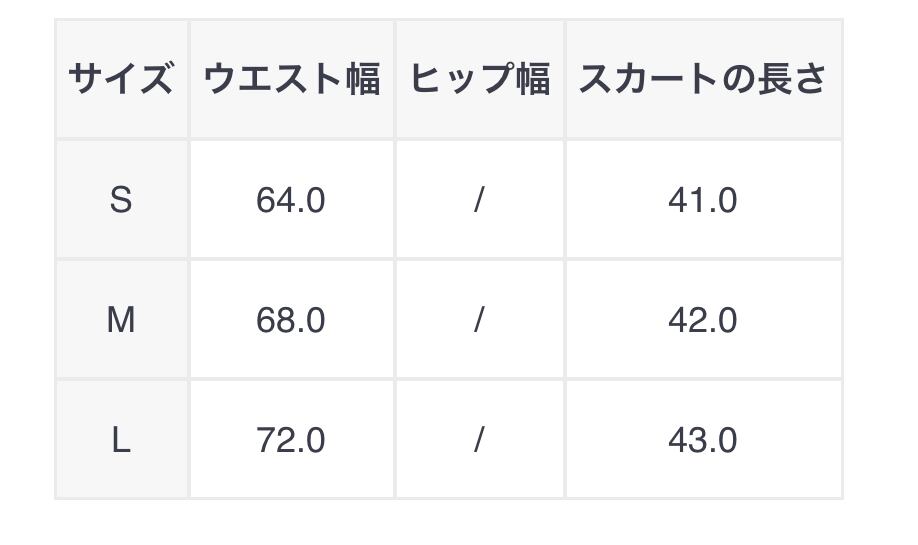Viewport: 918px width, 545px height.
Task: Click the 68.0 waist width cell
Action: click(x=291, y=320)
